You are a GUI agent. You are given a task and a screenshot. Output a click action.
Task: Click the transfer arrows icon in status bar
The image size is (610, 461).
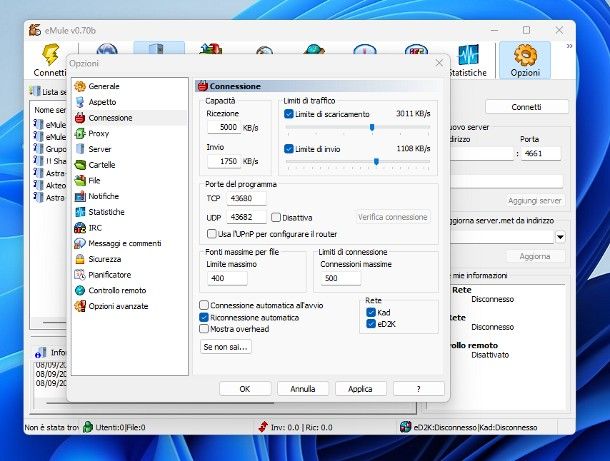(263, 427)
